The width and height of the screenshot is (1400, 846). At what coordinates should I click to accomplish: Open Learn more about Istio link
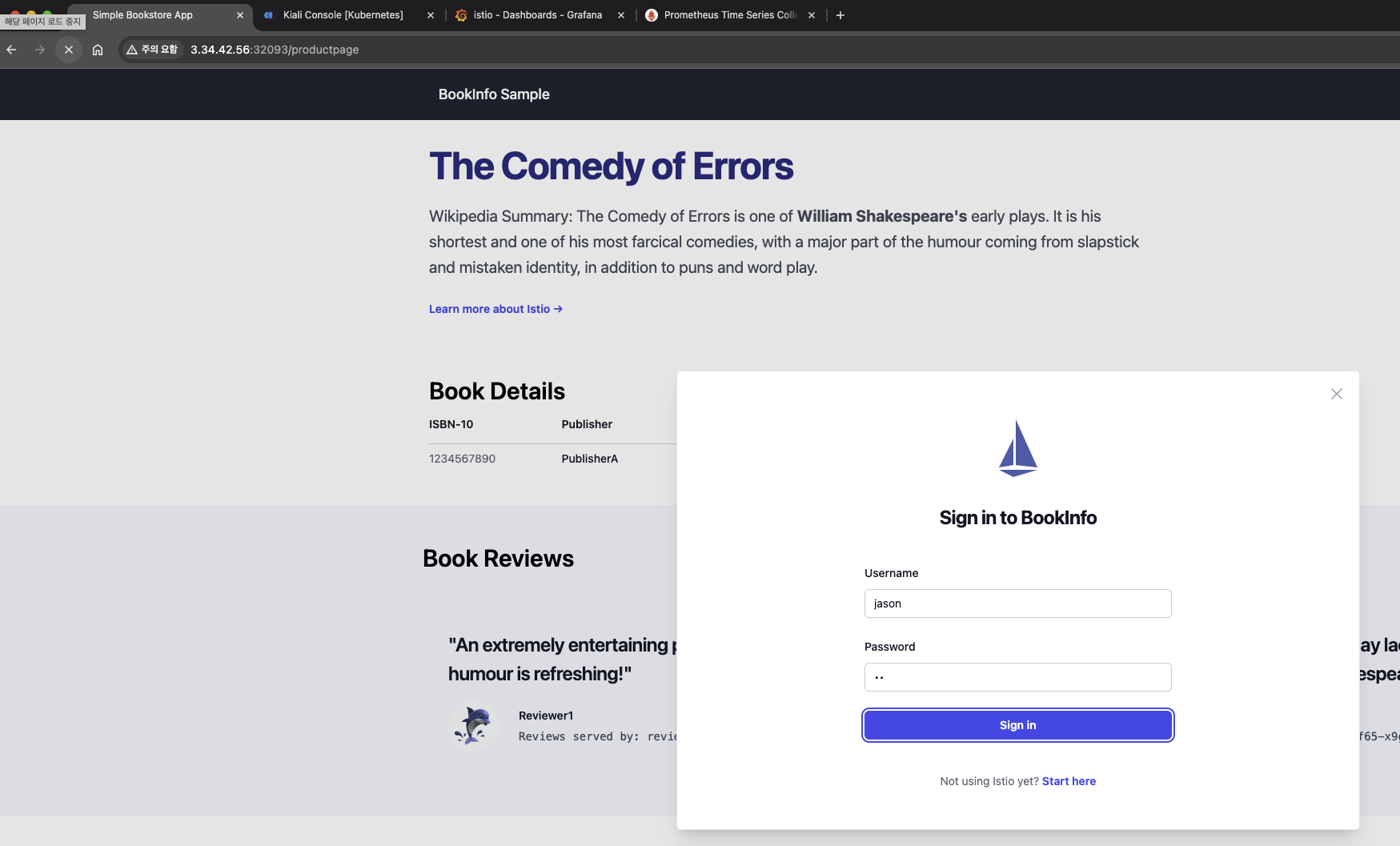coord(495,309)
